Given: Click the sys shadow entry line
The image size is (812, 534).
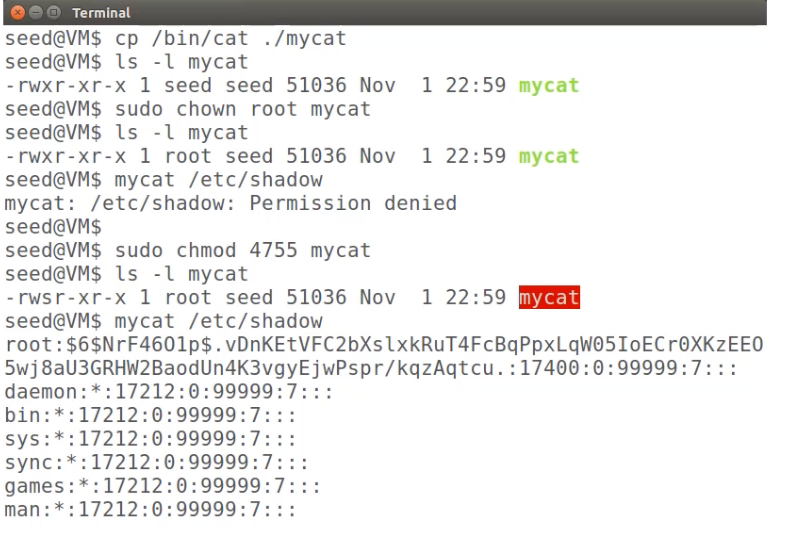Looking at the screenshot, I should point(150,439).
